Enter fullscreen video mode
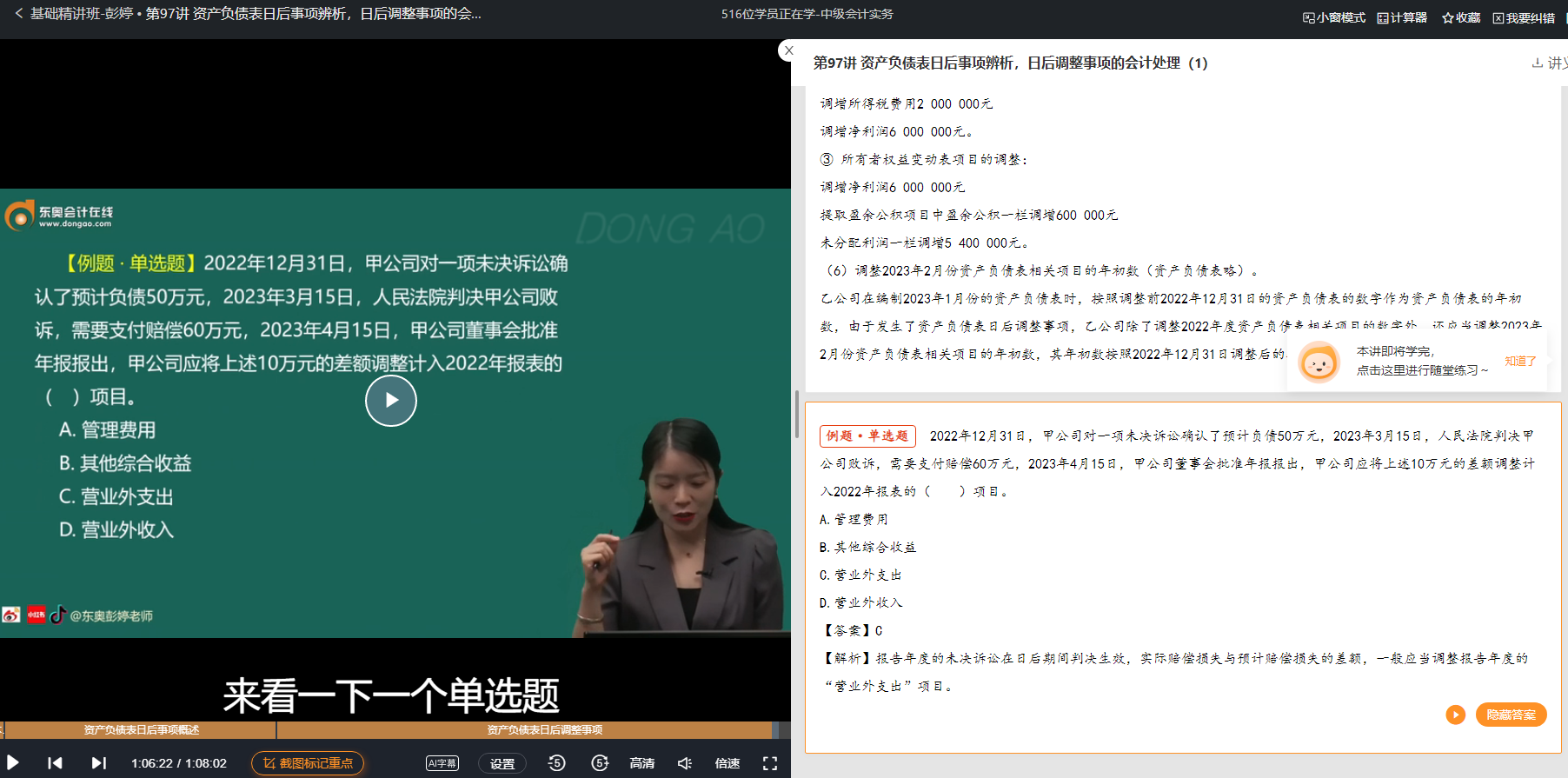Viewport: 1568px width, 778px height. pyautogui.click(x=769, y=763)
